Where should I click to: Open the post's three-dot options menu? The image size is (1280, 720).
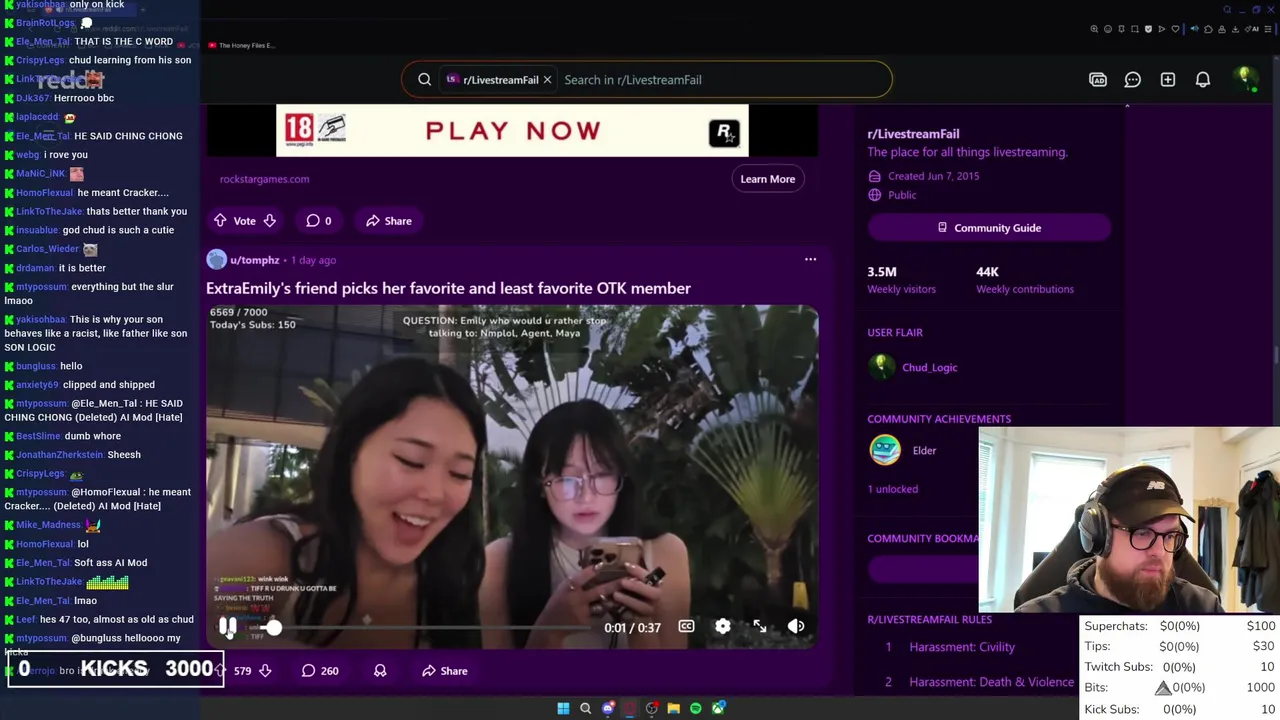pyautogui.click(x=810, y=260)
